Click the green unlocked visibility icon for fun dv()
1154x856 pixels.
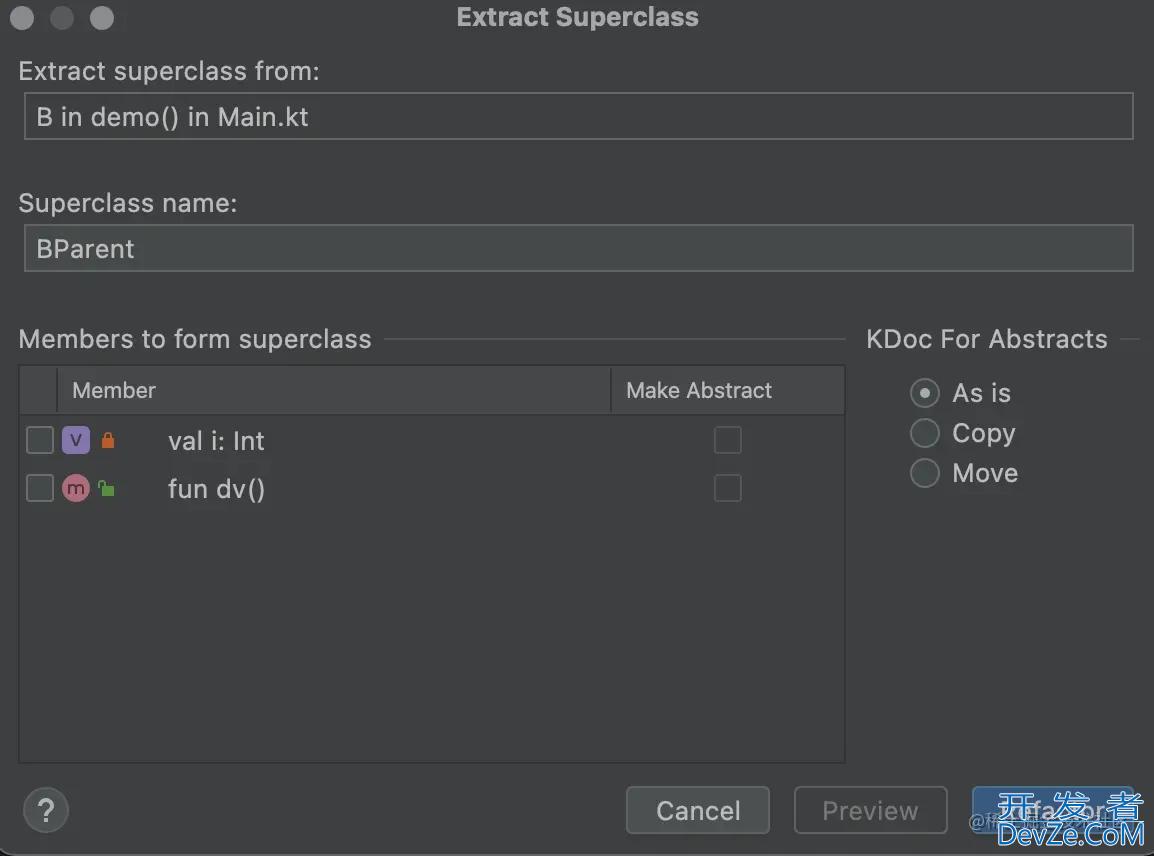(106, 488)
